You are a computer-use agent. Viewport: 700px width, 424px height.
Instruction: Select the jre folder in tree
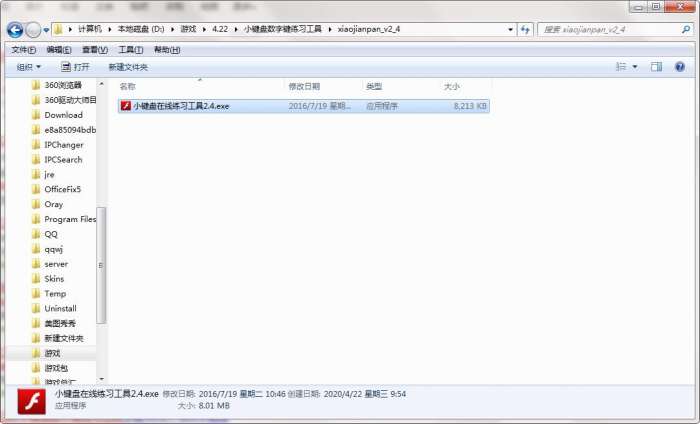[x=49, y=175]
